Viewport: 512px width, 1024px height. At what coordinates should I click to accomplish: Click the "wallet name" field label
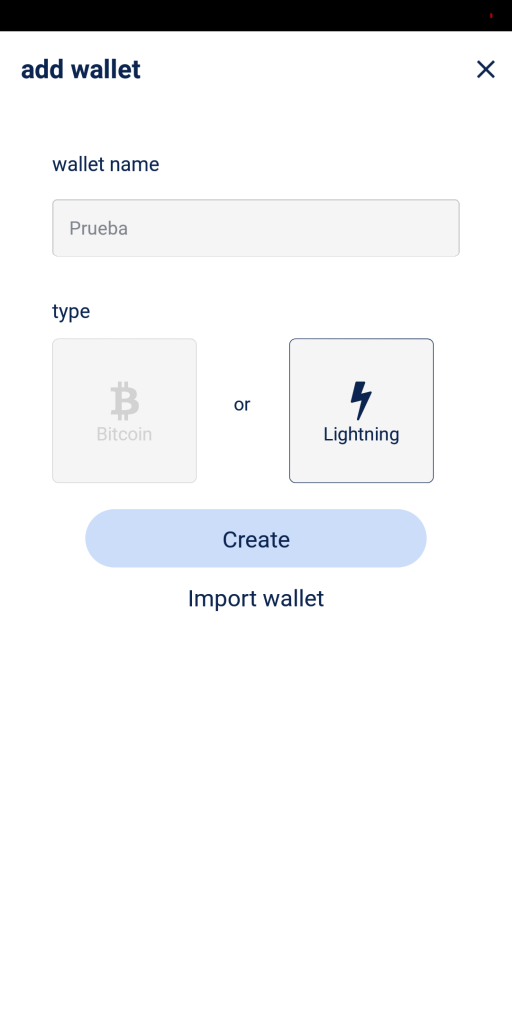(x=106, y=164)
